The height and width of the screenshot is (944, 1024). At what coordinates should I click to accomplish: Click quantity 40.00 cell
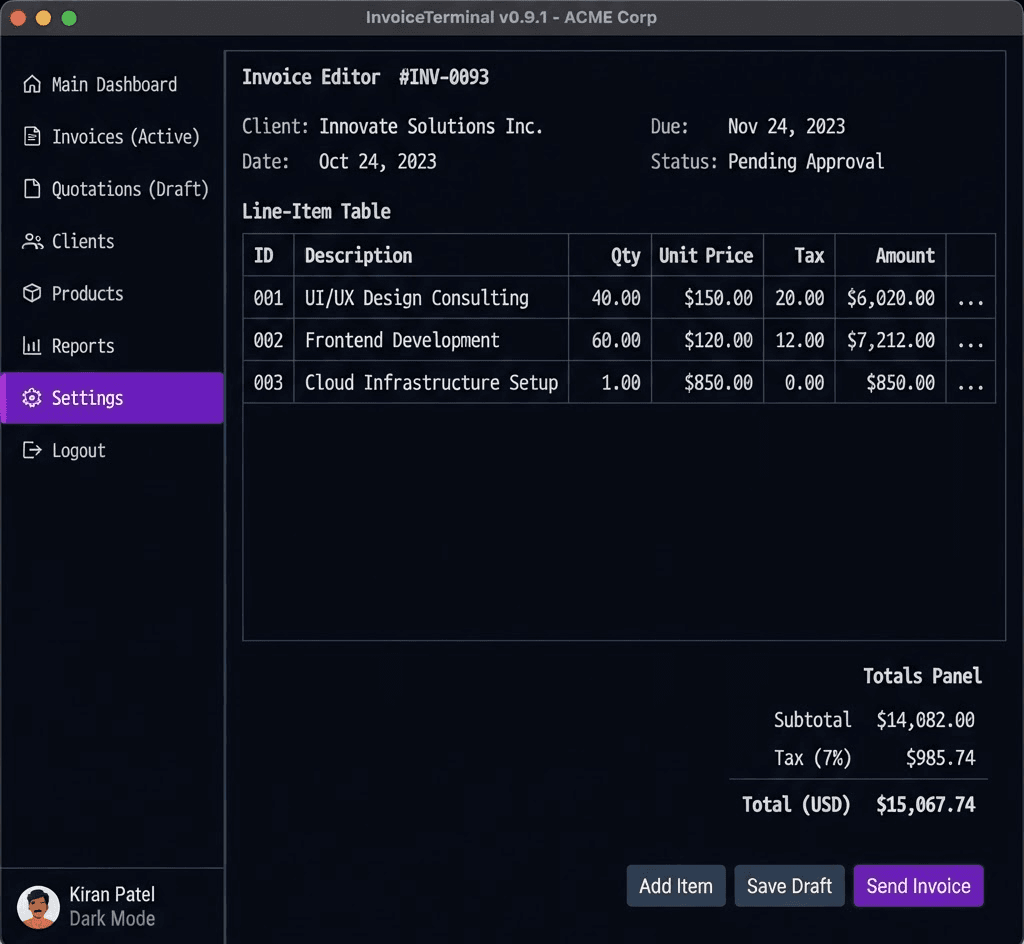(610, 298)
